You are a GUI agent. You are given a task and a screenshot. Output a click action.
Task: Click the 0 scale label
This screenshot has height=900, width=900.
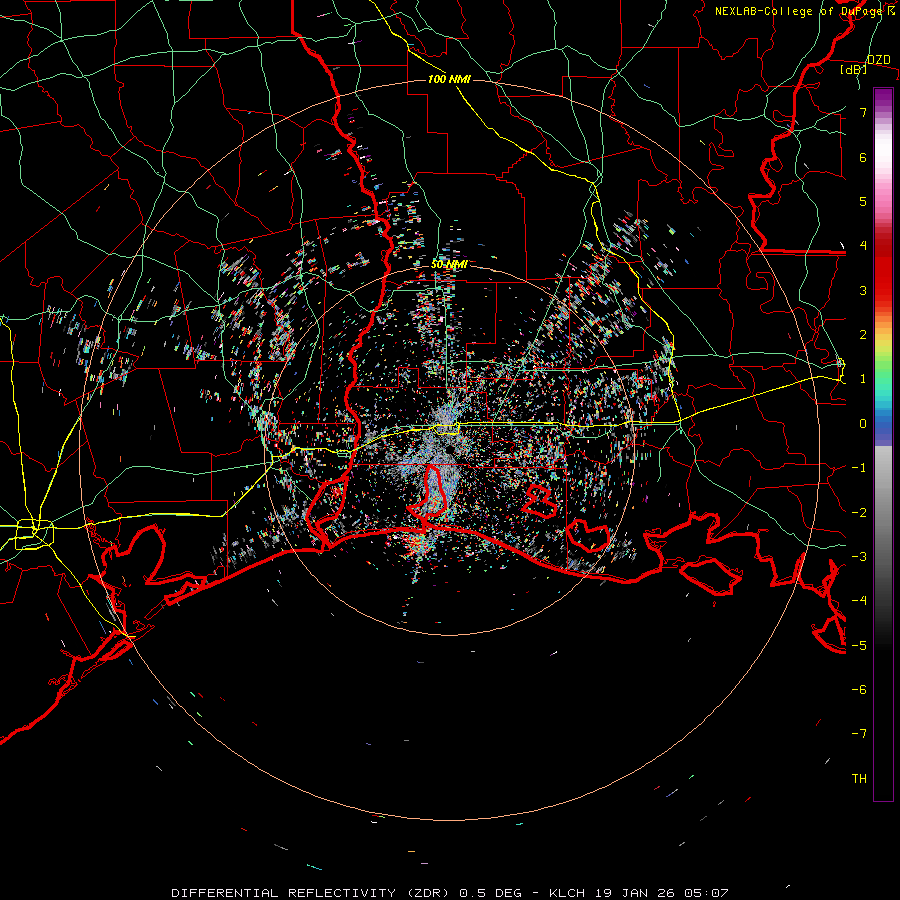(x=863, y=424)
